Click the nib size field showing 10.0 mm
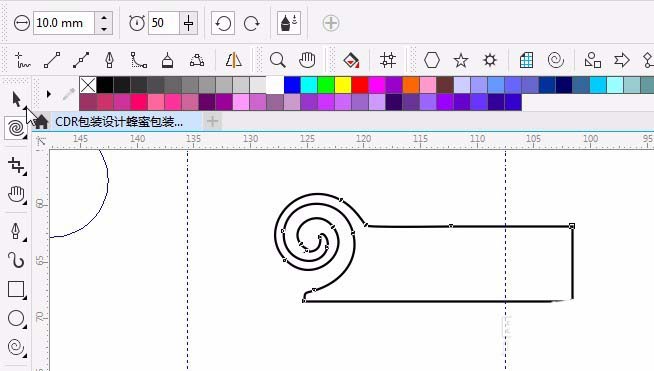 (x=64, y=23)
